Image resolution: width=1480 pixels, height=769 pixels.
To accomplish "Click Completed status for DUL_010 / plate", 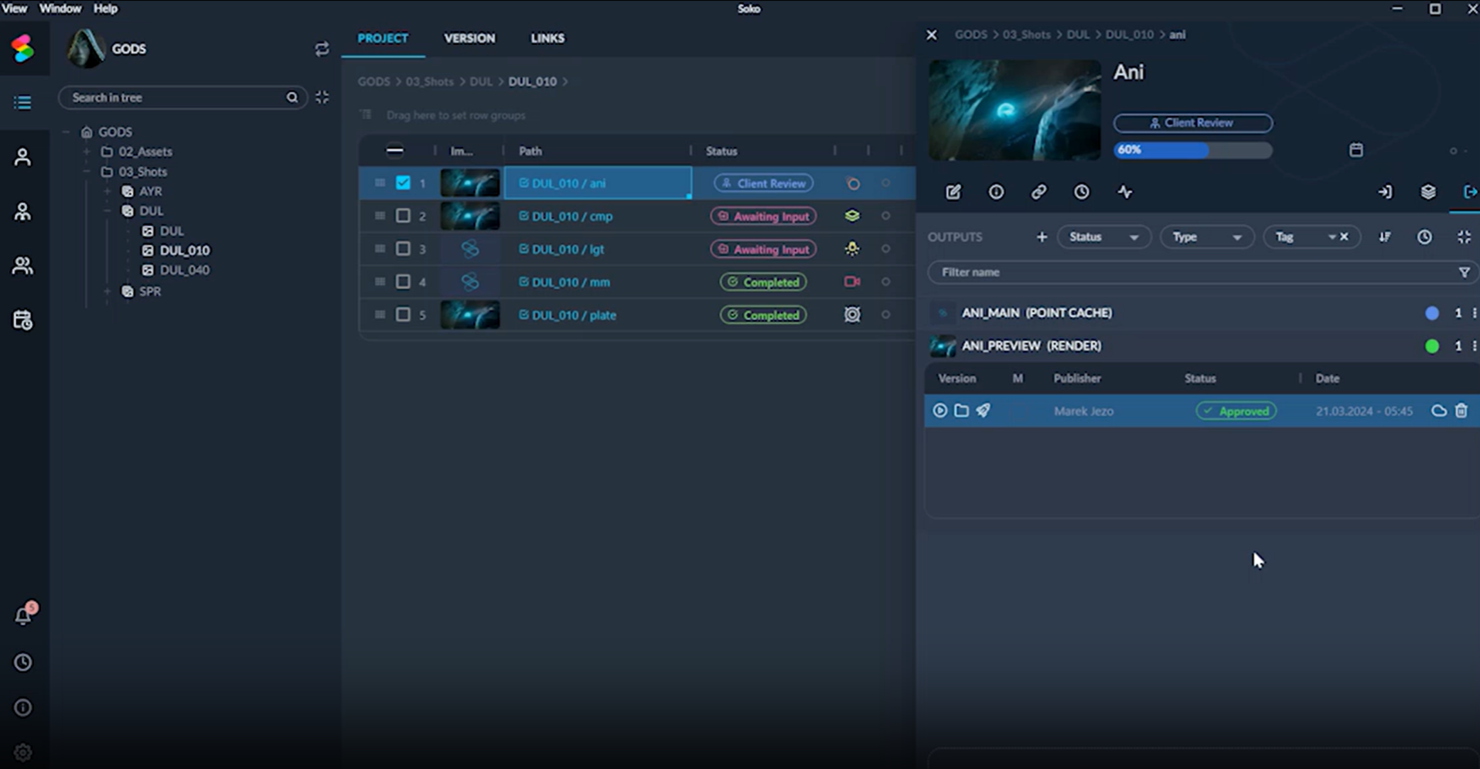I will click(x=764, y=315).
